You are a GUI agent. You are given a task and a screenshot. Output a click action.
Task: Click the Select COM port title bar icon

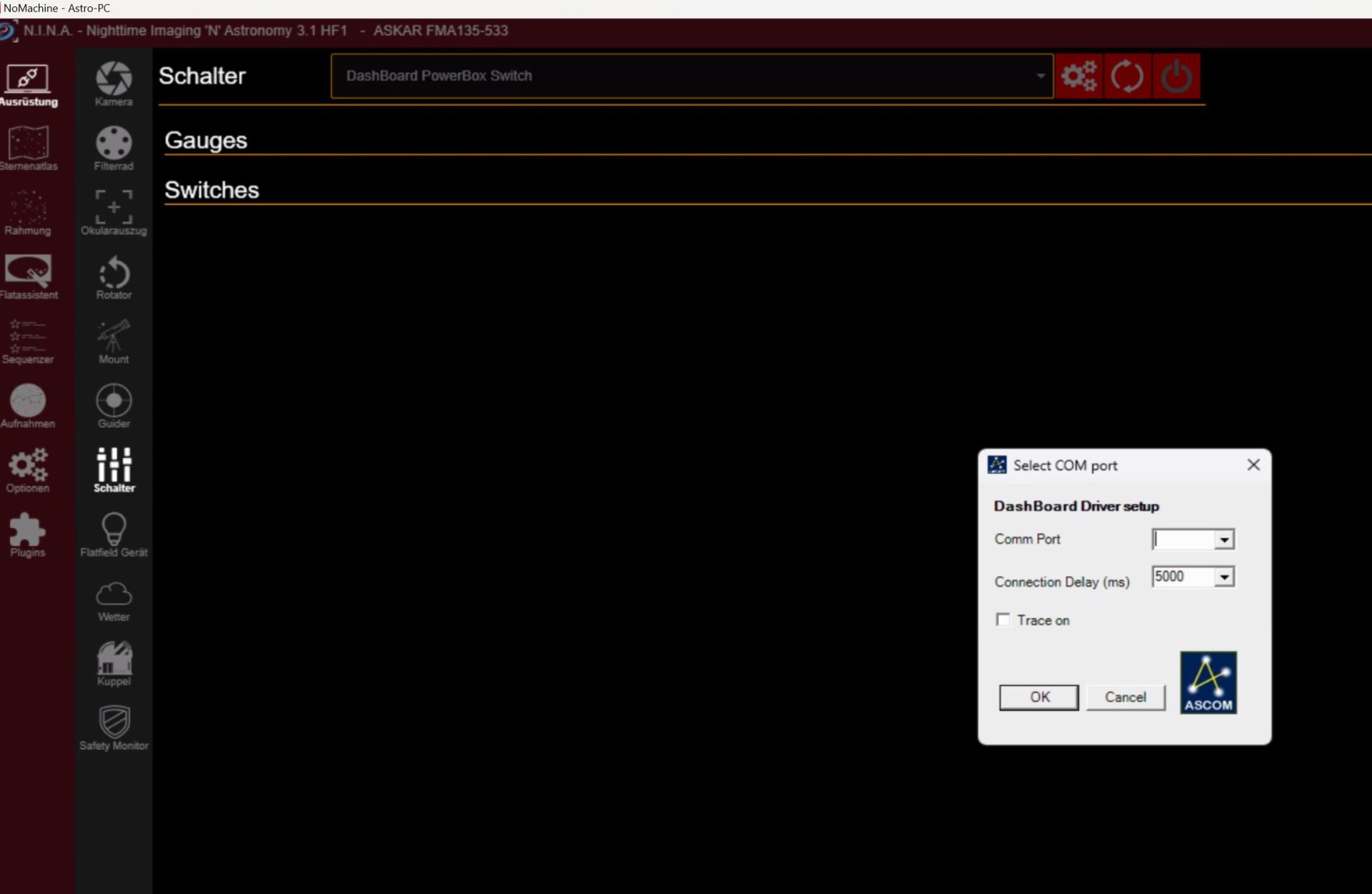997,465
